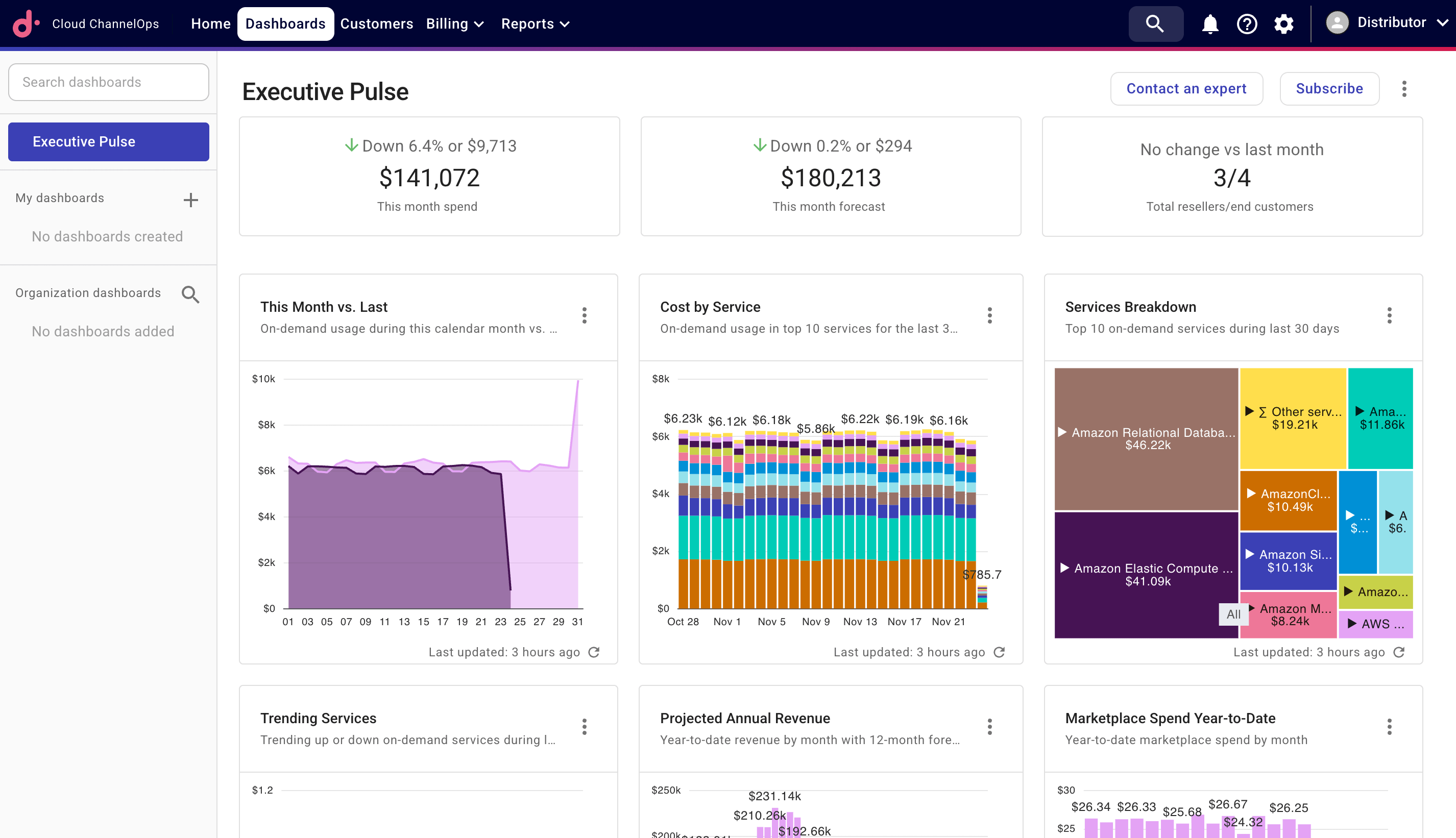Viewport: 1456px width, 838px height.
Task: Search Organization dashboards with the magnifier icon
Action: coord(190,294)
